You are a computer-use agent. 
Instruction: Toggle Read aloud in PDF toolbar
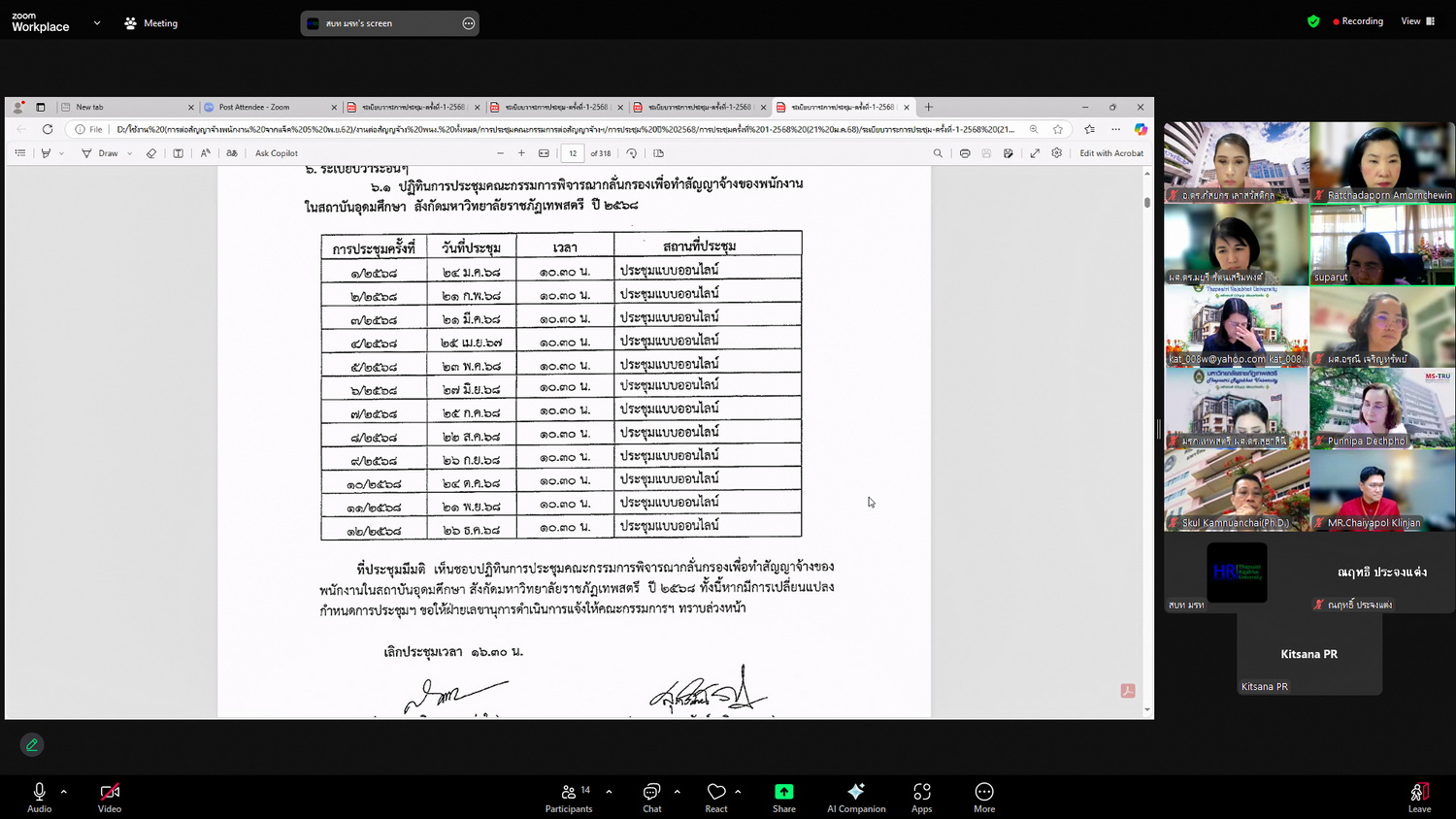[205, 153]
